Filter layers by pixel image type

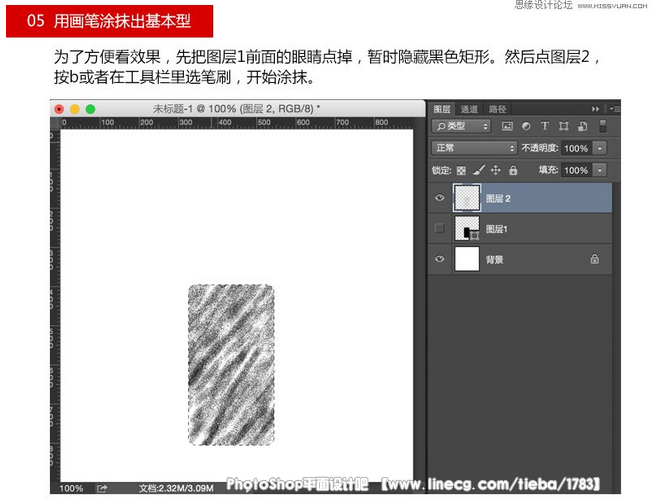[507, 127]
